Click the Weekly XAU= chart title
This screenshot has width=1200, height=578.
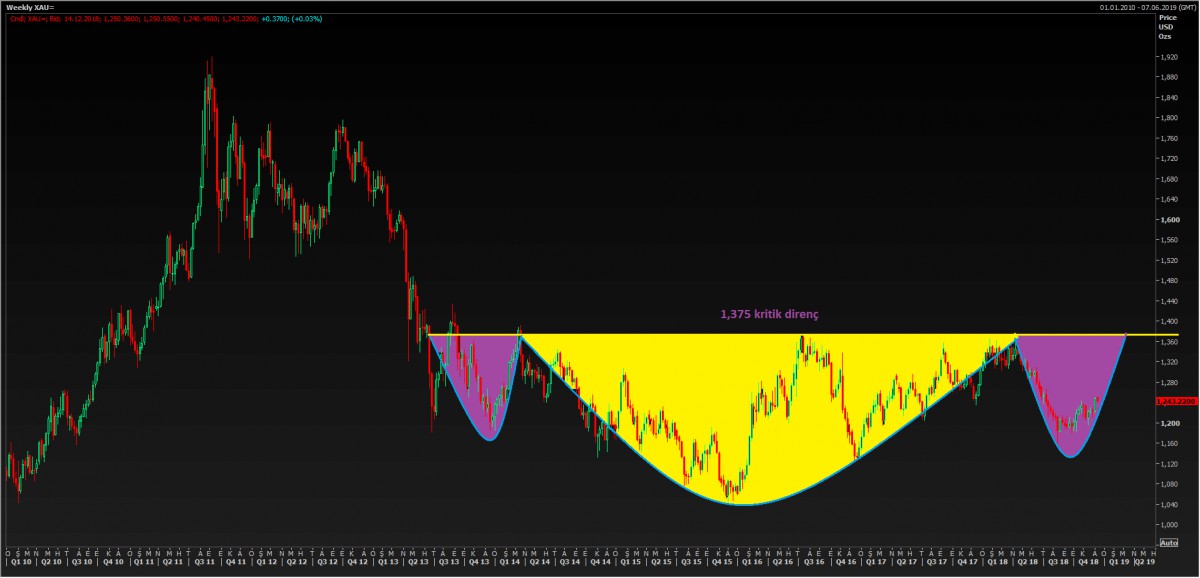click(x=31, y=7)
